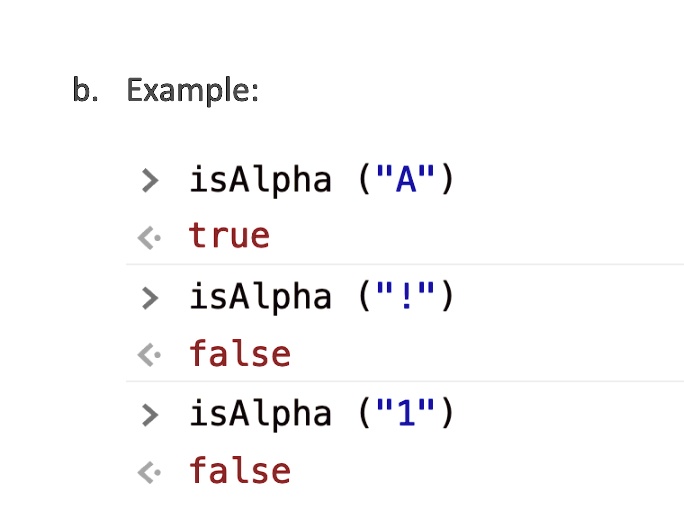Select the "!" string literal
Screen dimensions: 684x506
click(406, 297)
